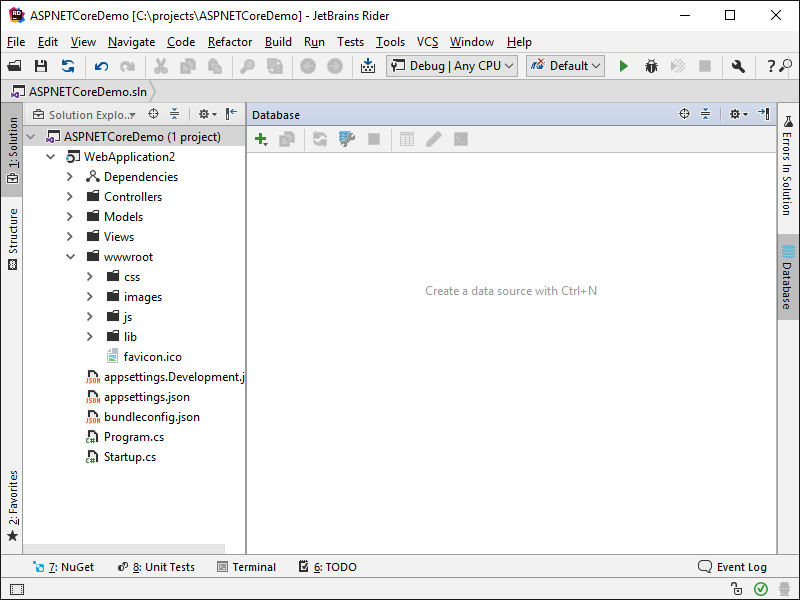Click the Database panel scroll-from-source crosshair

point(684,114)
